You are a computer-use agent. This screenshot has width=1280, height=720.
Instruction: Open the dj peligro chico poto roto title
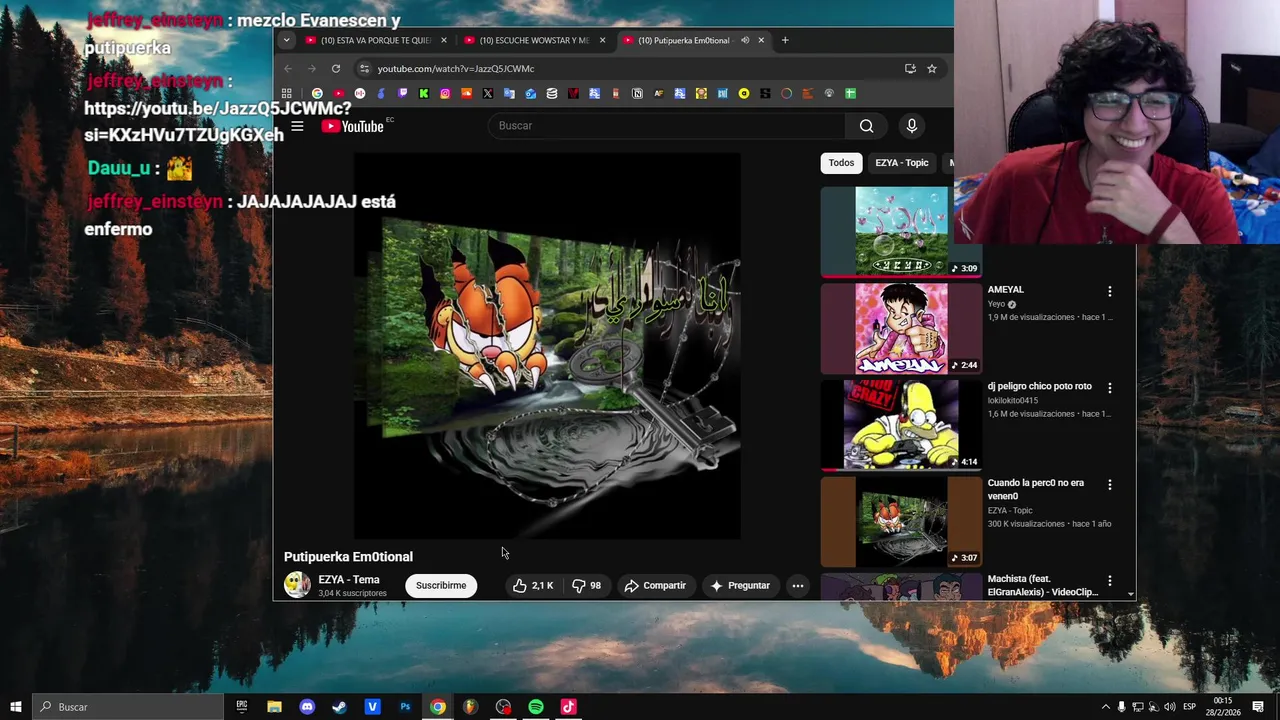(x=1039, y=386)
